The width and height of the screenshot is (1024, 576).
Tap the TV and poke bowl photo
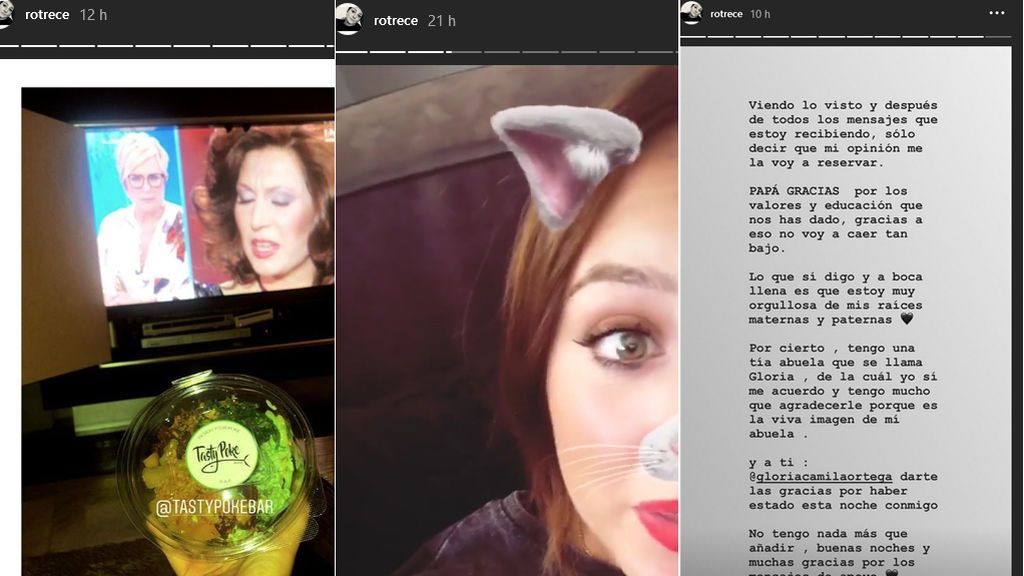pos(178,331)
